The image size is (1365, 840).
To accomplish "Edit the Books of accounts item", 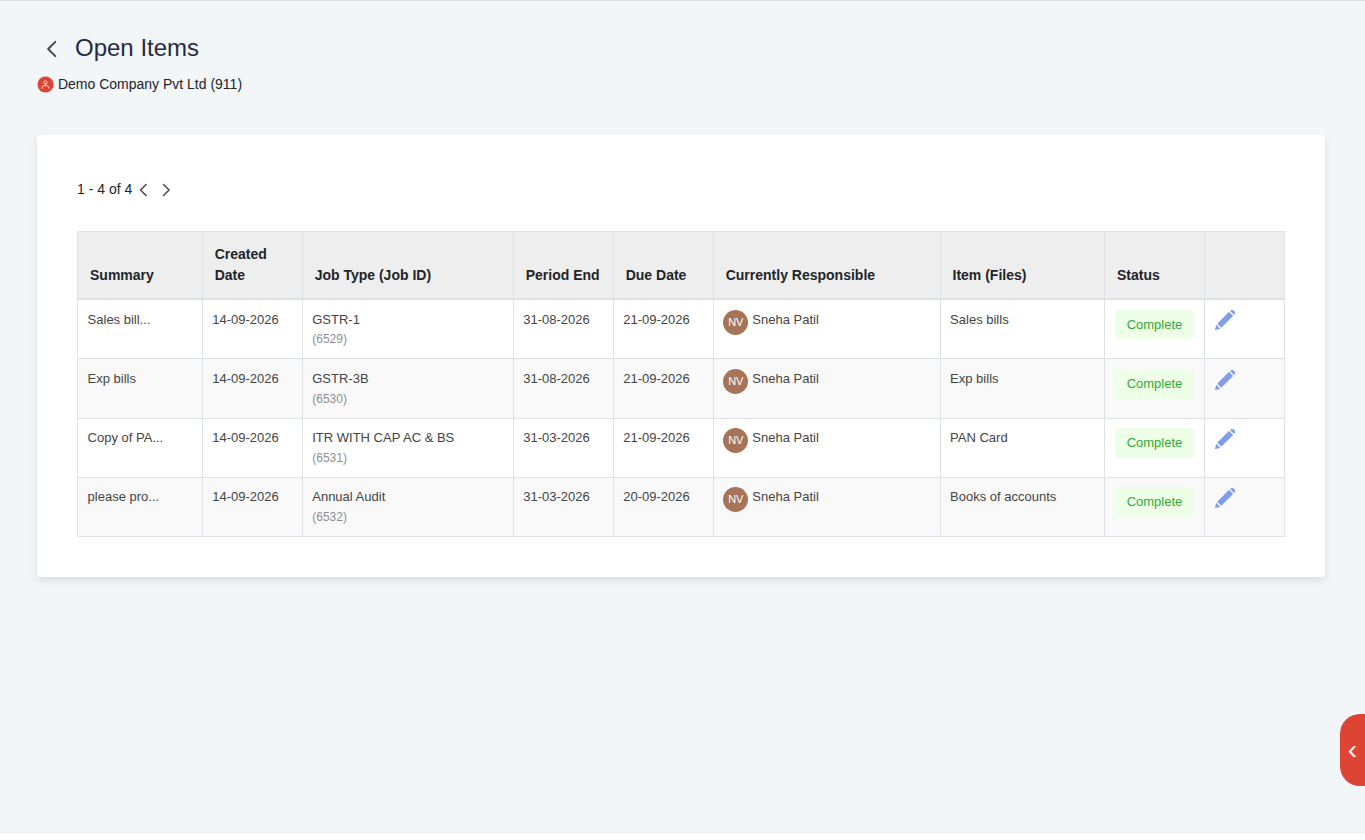I will pos(1225,498).
